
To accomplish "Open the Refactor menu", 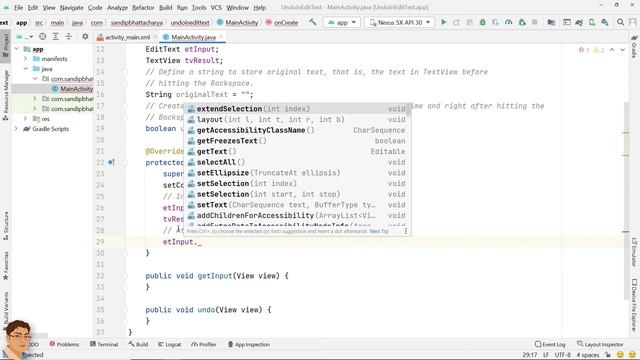I will (143, 7).
